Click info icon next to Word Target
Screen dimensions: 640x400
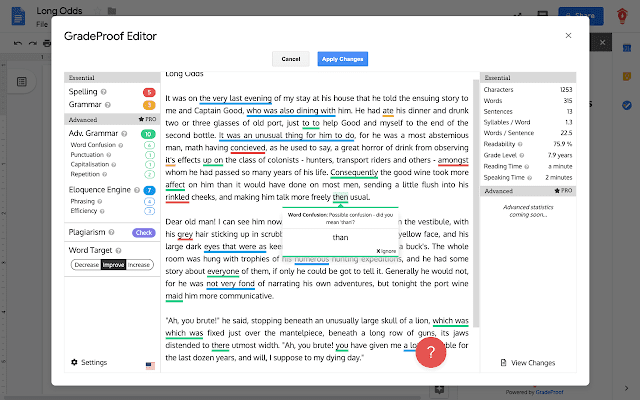[x=118, y=250]
